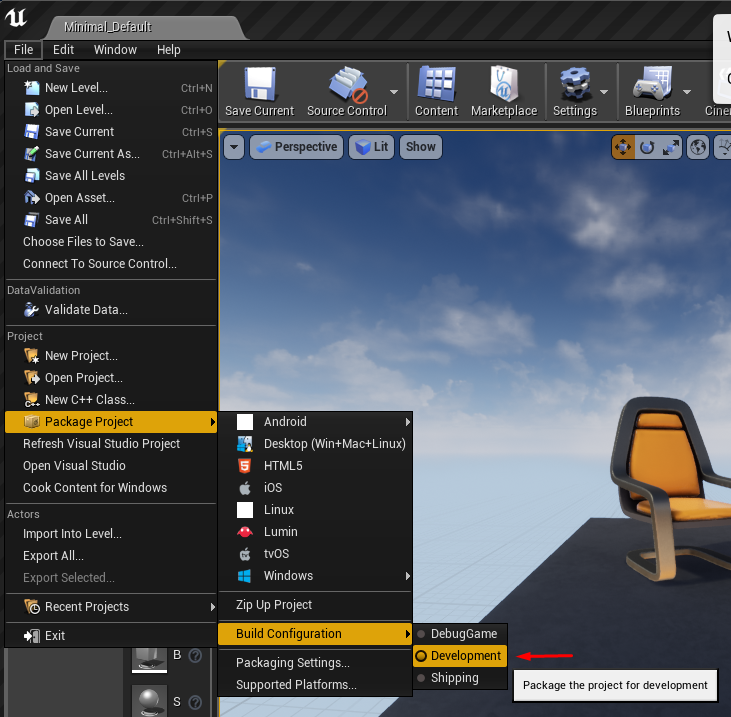Viewport: 731px width, 717px height.
Task: Click the Windows logo platform icon
Action: coord(245,576)
